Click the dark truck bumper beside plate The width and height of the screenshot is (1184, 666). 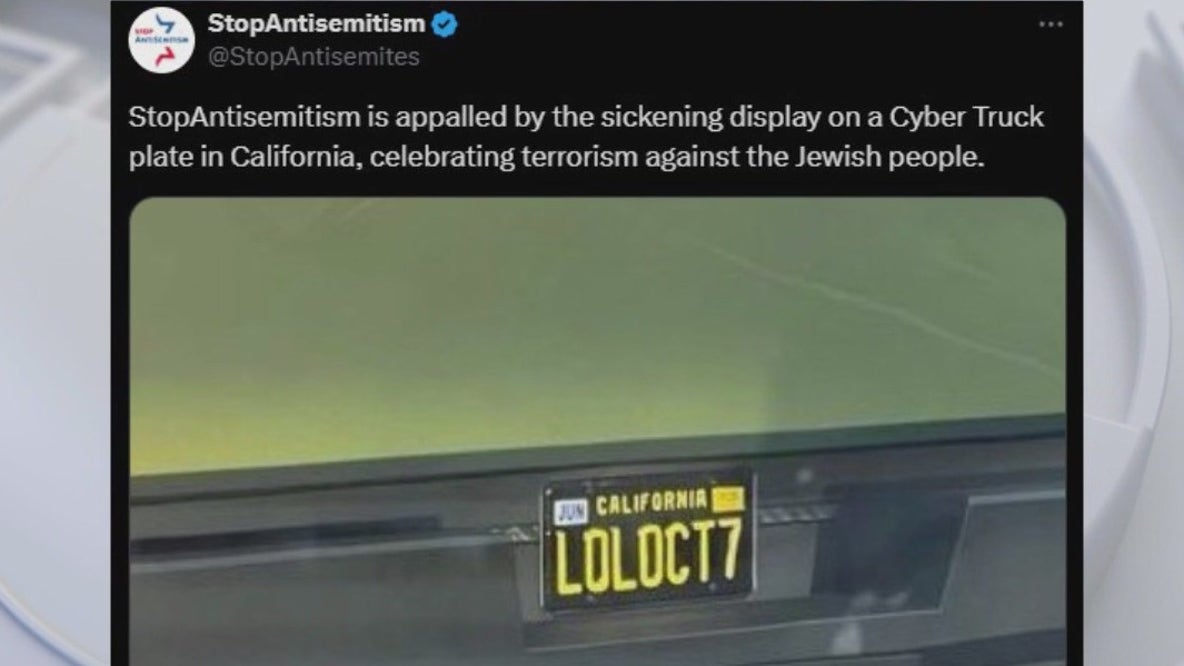906,559
